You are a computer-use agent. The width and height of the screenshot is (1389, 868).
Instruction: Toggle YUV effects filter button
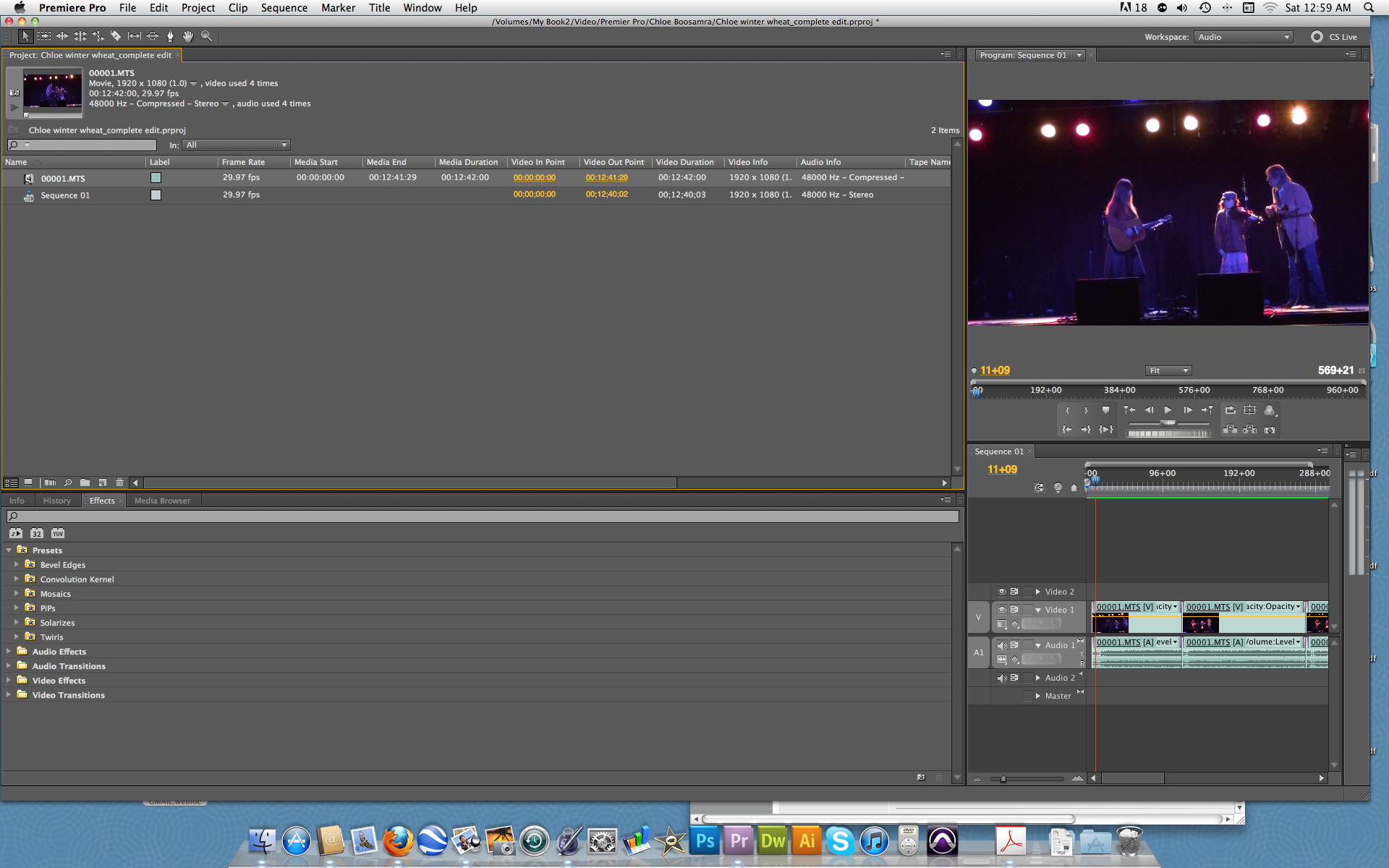(x=58, y=533)
